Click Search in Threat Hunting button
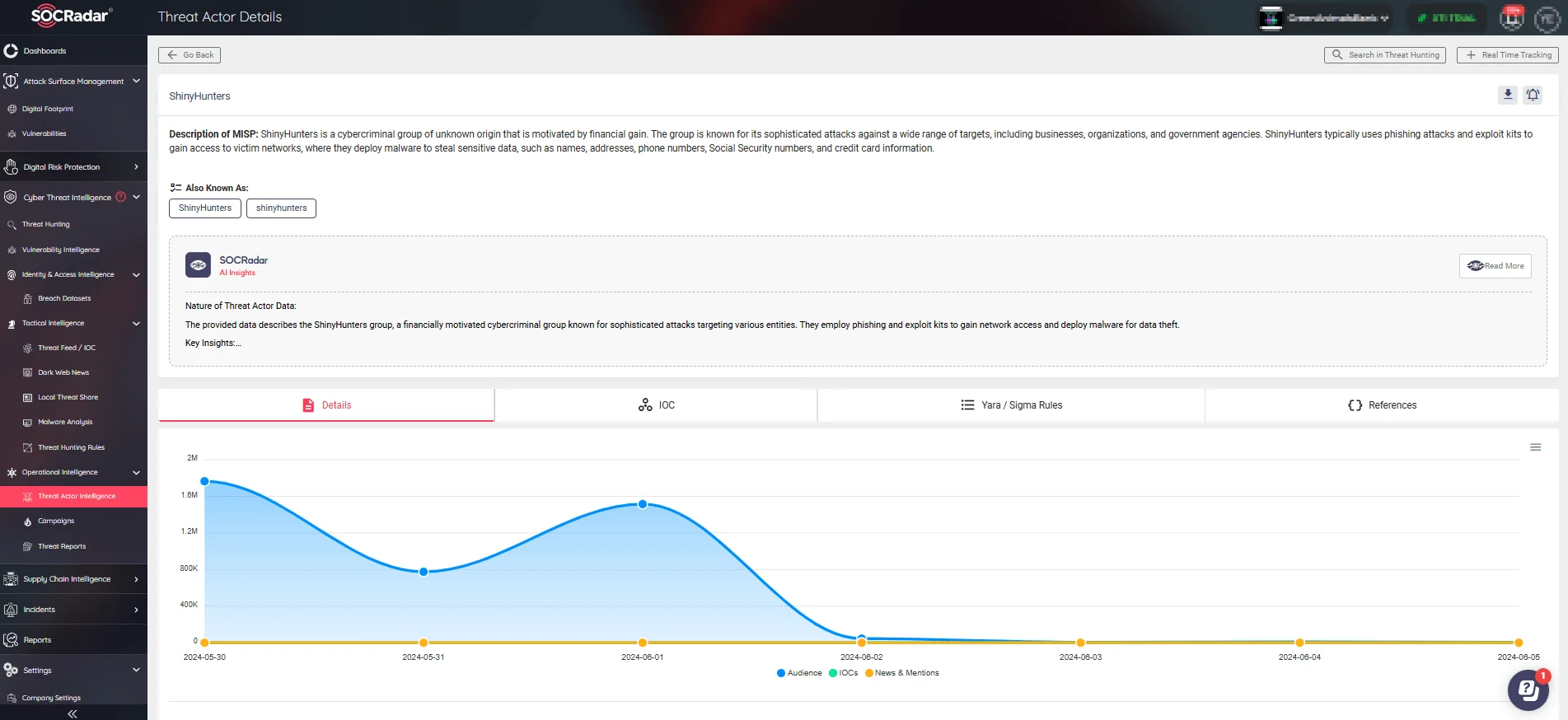The image size is (1568, 720). tap(1385, 55)
